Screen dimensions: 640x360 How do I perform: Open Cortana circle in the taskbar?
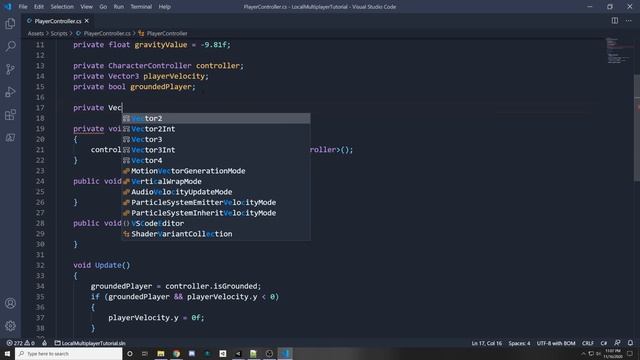coord(130,354)
